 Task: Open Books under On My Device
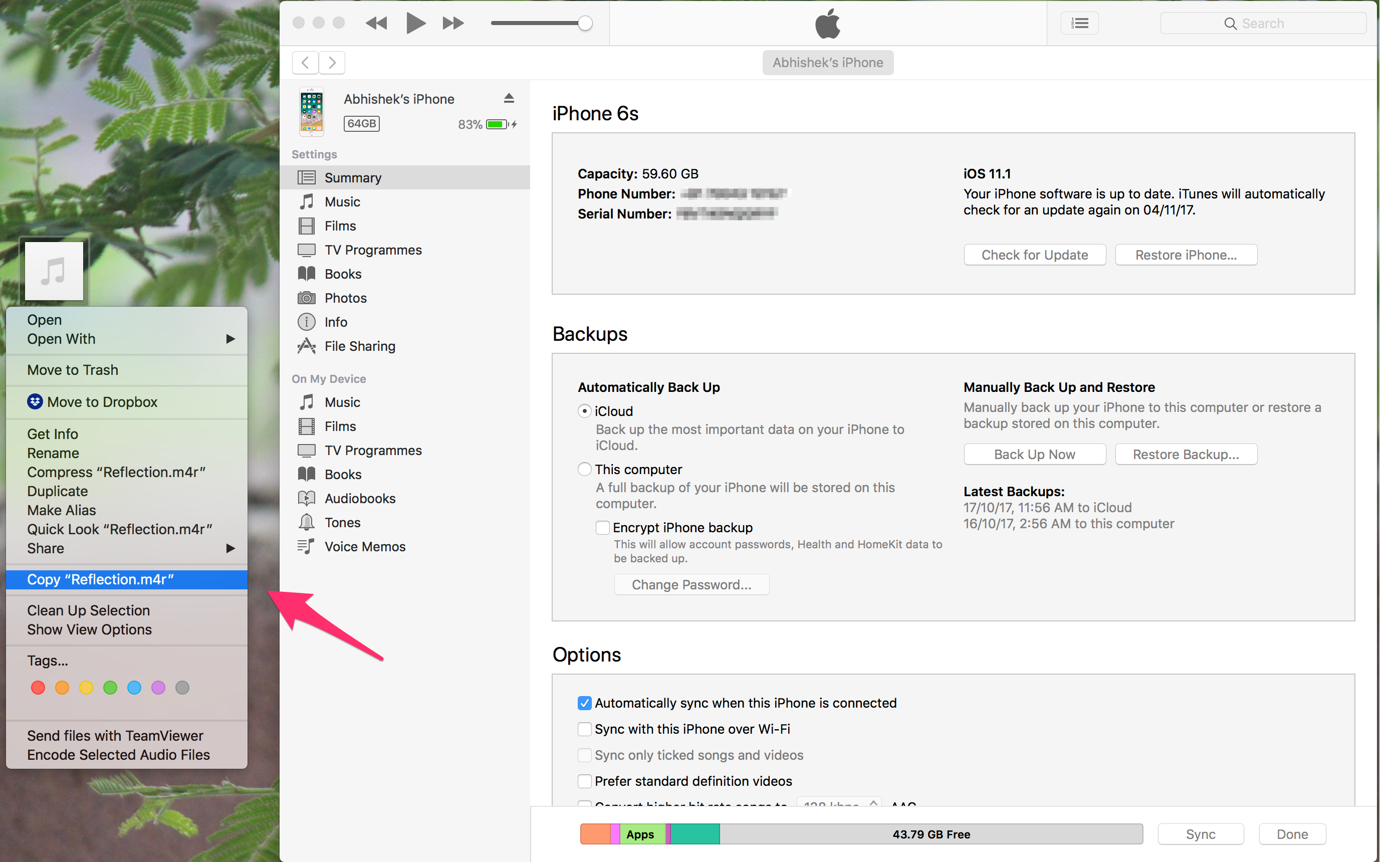[x=405, y=474]
